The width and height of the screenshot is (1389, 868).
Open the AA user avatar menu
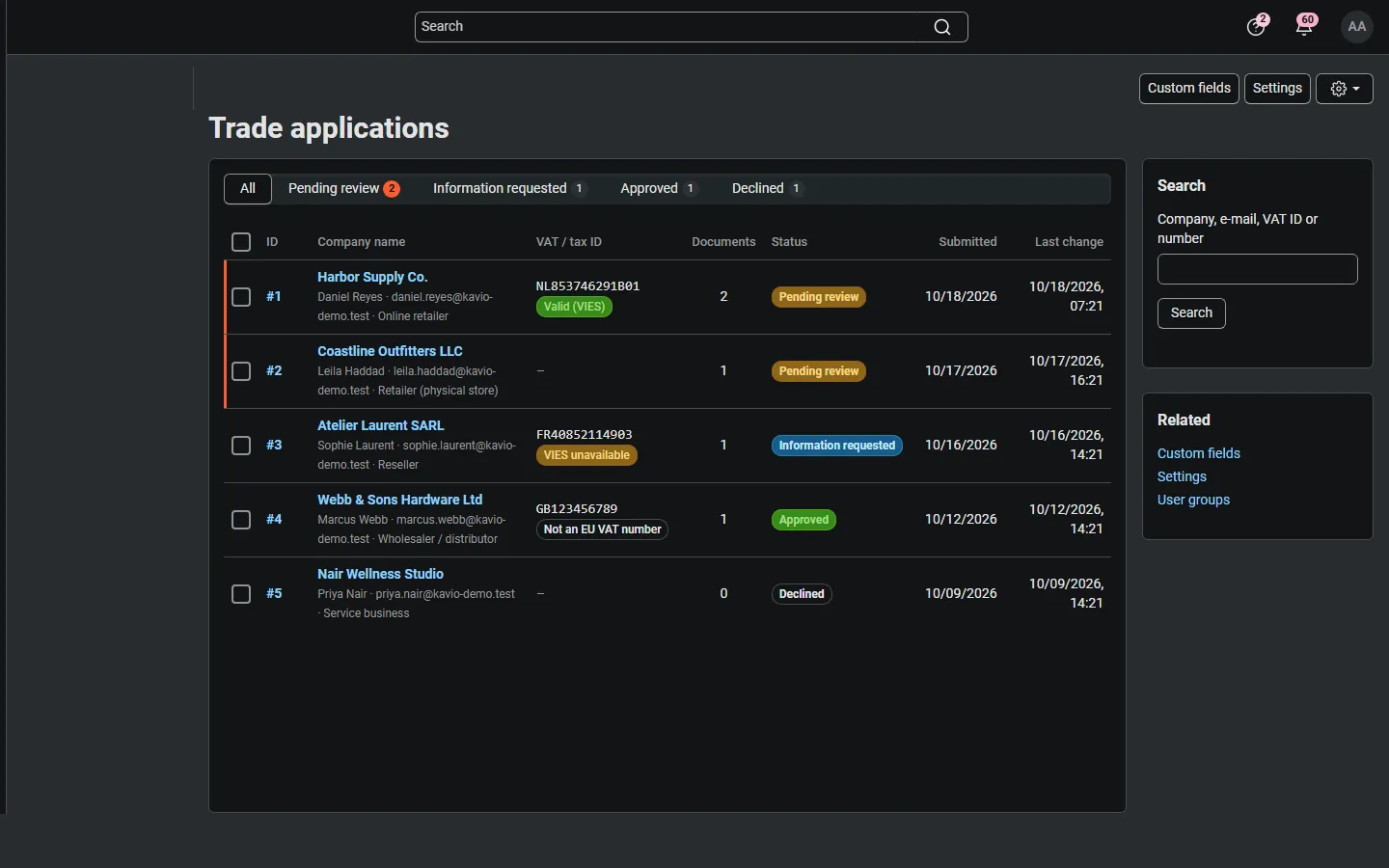1357,26
